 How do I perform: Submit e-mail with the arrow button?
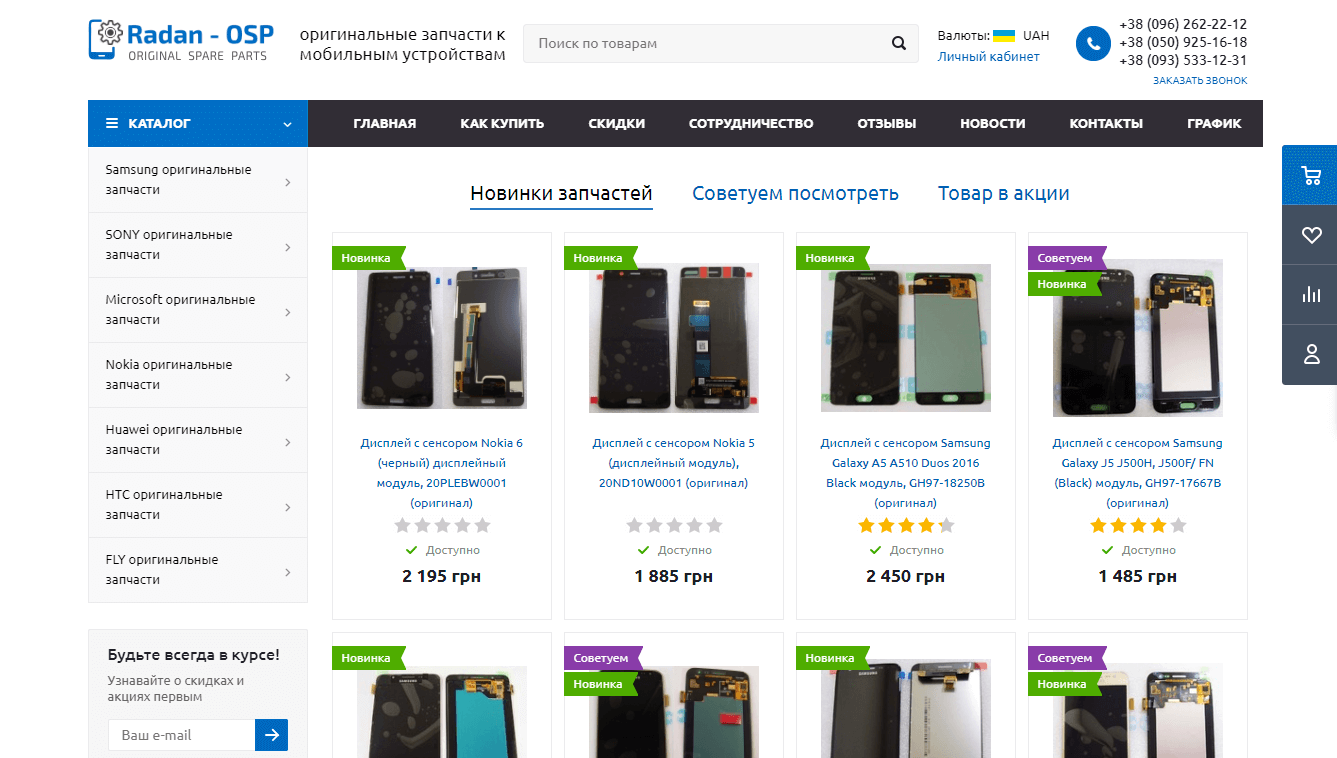[x=271, y=735]
